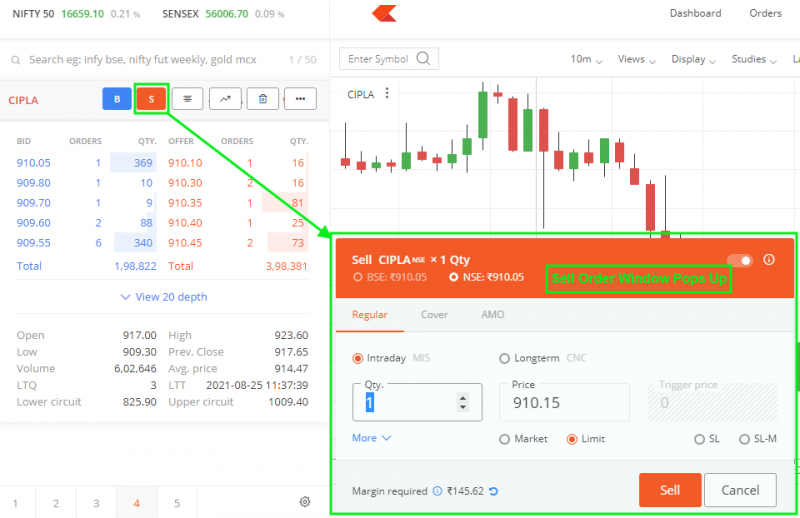Viewport: 800px width, 518px height.
Task: Open the chart's CIPLA three-dot menu
Action: (387, 93)
